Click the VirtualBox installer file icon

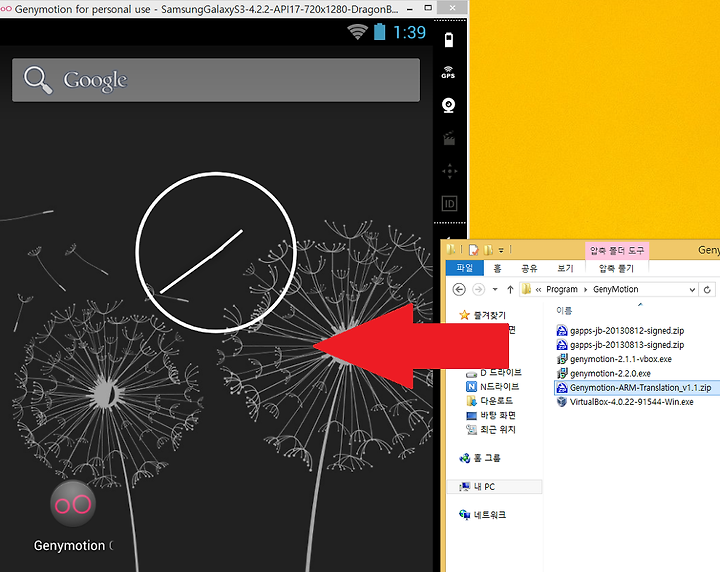click(x=562, y=402)
